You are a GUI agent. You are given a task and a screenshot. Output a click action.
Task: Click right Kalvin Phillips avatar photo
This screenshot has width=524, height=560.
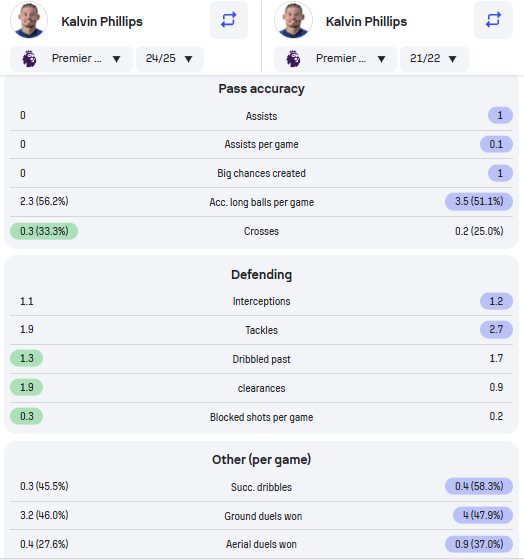click(x=293, y=20)
